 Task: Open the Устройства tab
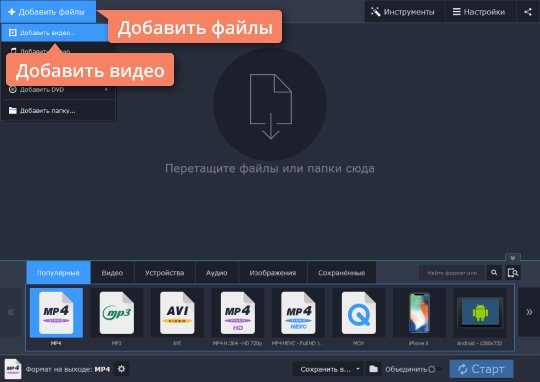[x=165, y=273]
